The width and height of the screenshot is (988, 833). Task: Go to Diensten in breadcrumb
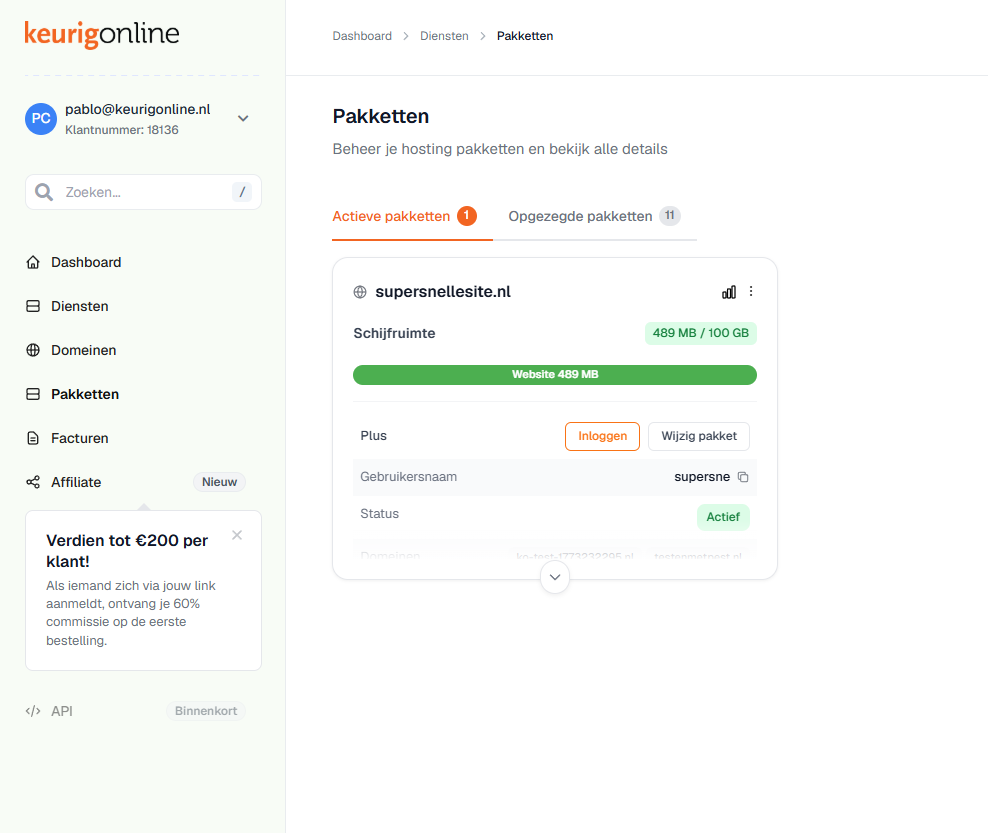point(444,36)
